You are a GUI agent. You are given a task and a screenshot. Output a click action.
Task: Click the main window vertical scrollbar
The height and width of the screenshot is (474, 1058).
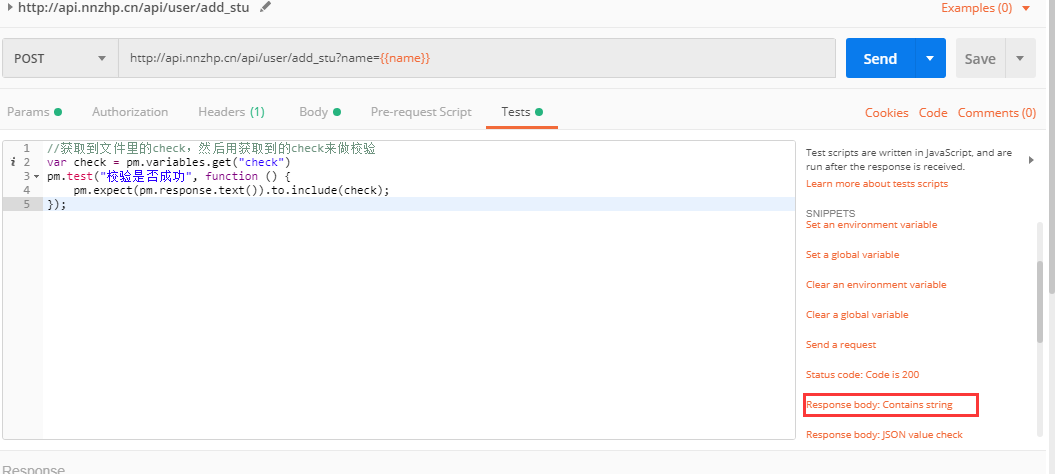(1053, 147)
